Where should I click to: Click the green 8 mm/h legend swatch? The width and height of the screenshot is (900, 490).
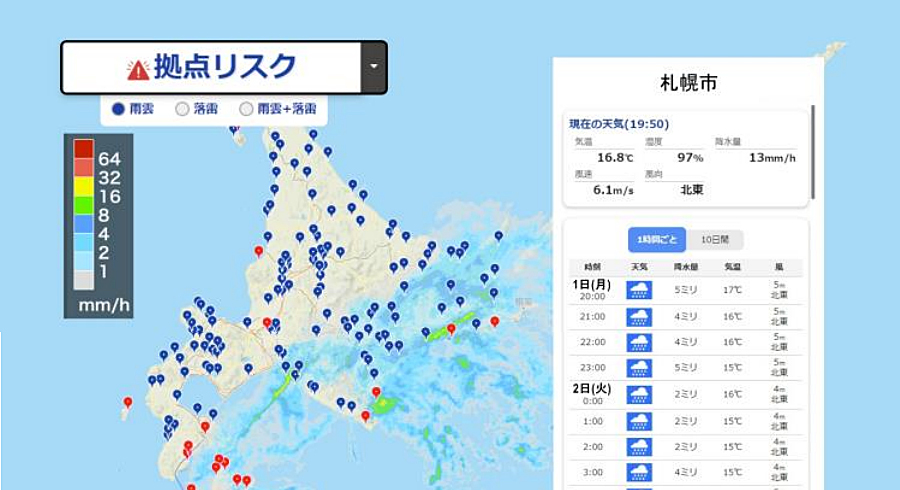point(83,213)
